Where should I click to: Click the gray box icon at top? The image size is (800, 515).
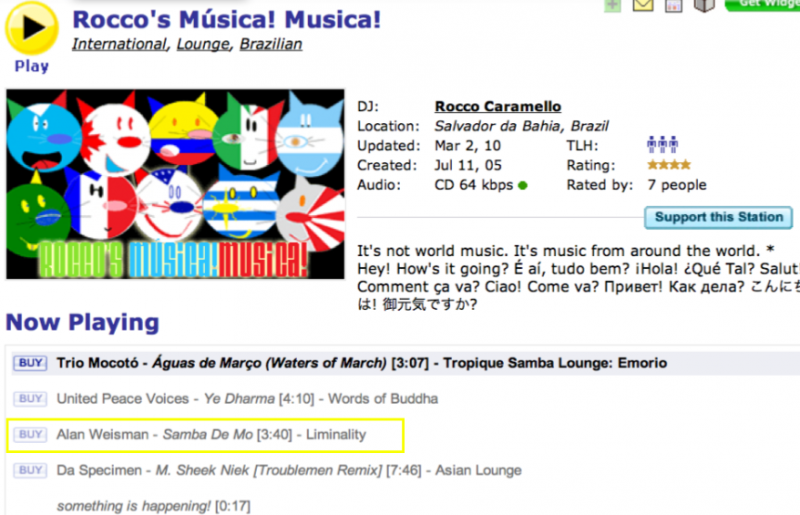click(x=705, y=5)
